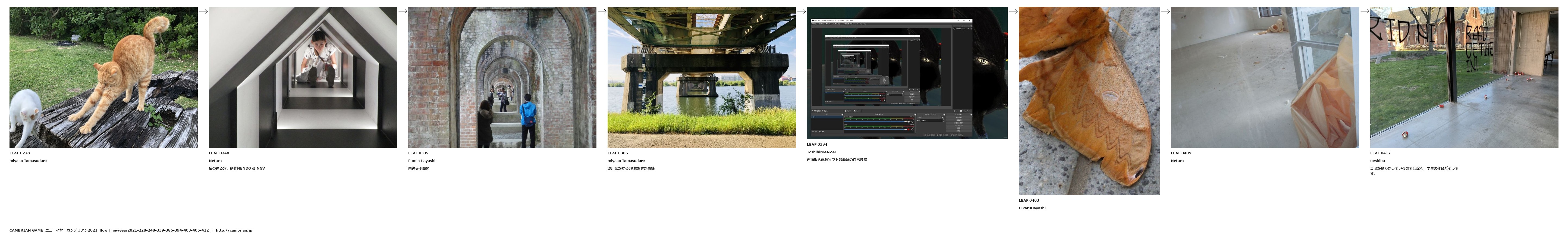1568x237 pixels.
Task: Click caption '画面取込配信ソフト起動時の自己参照'
Action: click(837, 160)
